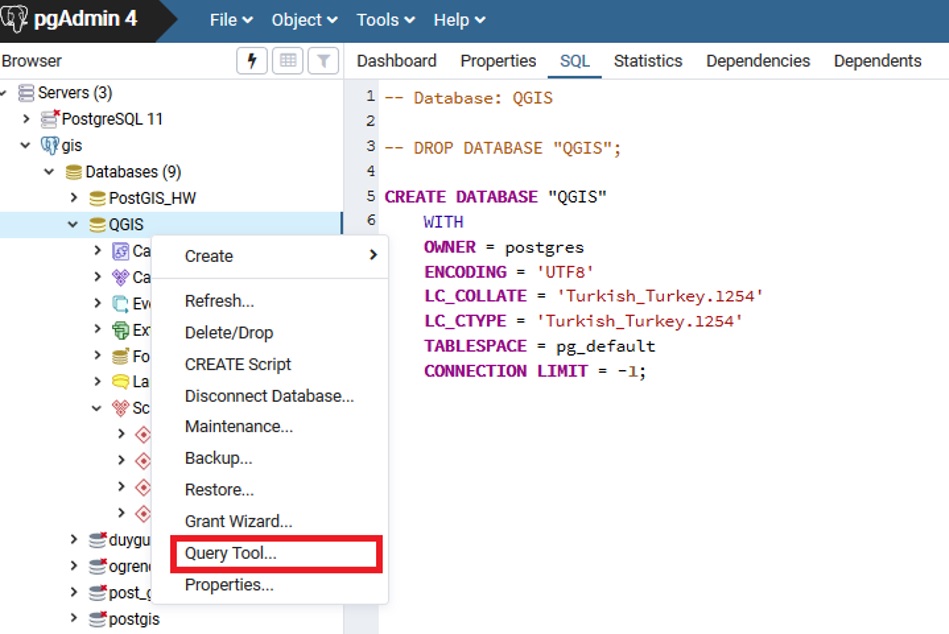The height and width of the screenshot is (634, 949).
Task: Switch to the Statistics tab
Action: pos(647,61)
